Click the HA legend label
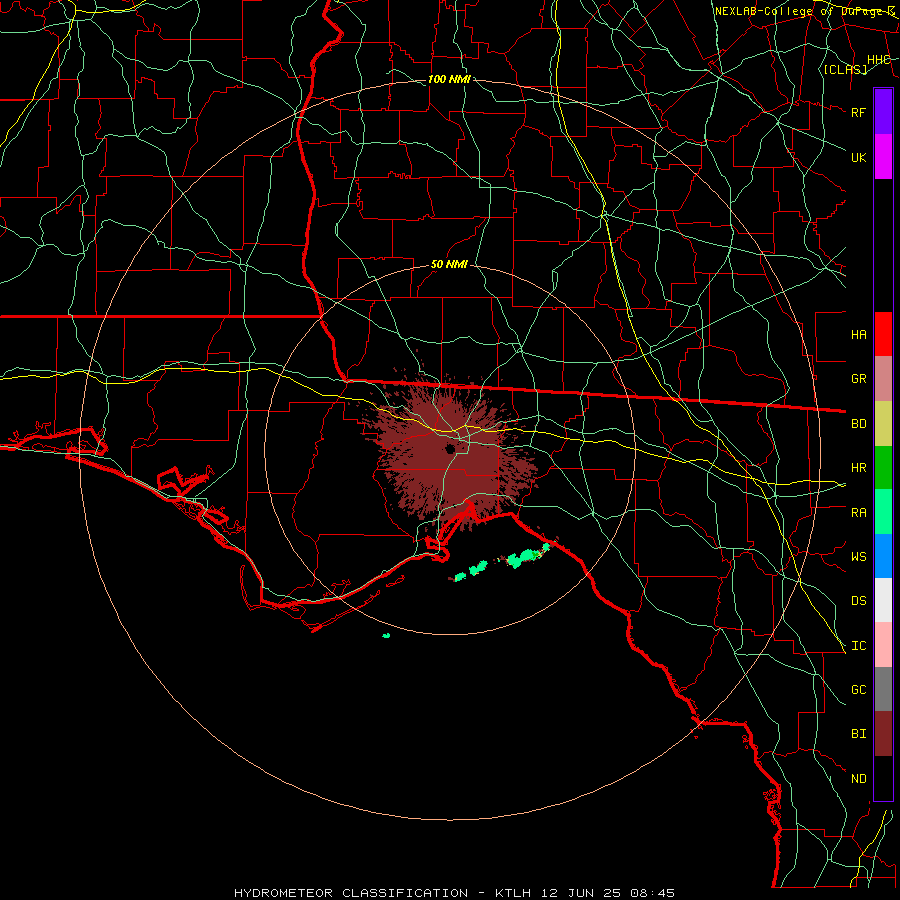The height and width of the screenshot is (900, 900). tap(859, 335)
